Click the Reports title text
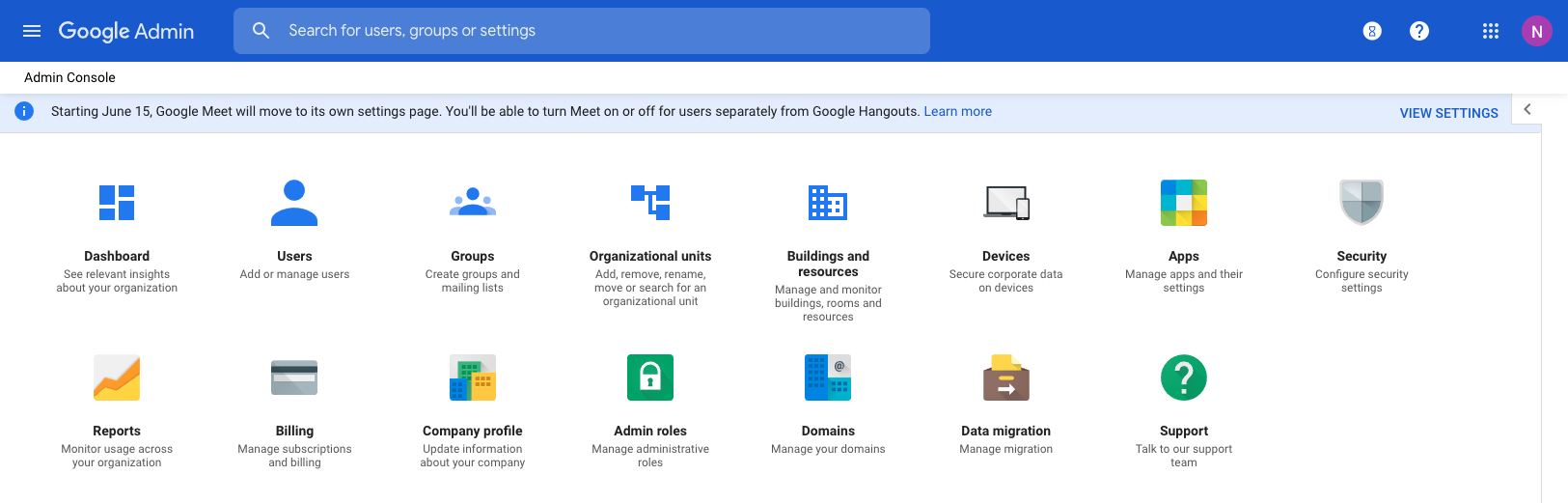The height and width of the screenshot is (503, 1568). click(x=117, y=431)
